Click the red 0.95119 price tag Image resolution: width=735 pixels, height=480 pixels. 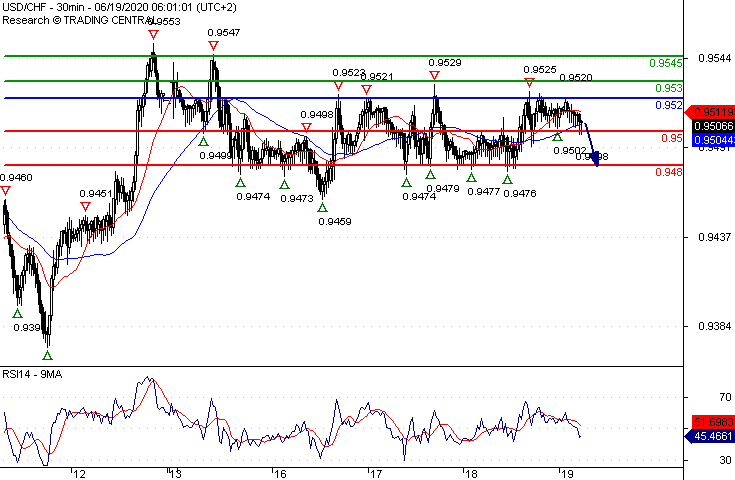pos(710,112)
